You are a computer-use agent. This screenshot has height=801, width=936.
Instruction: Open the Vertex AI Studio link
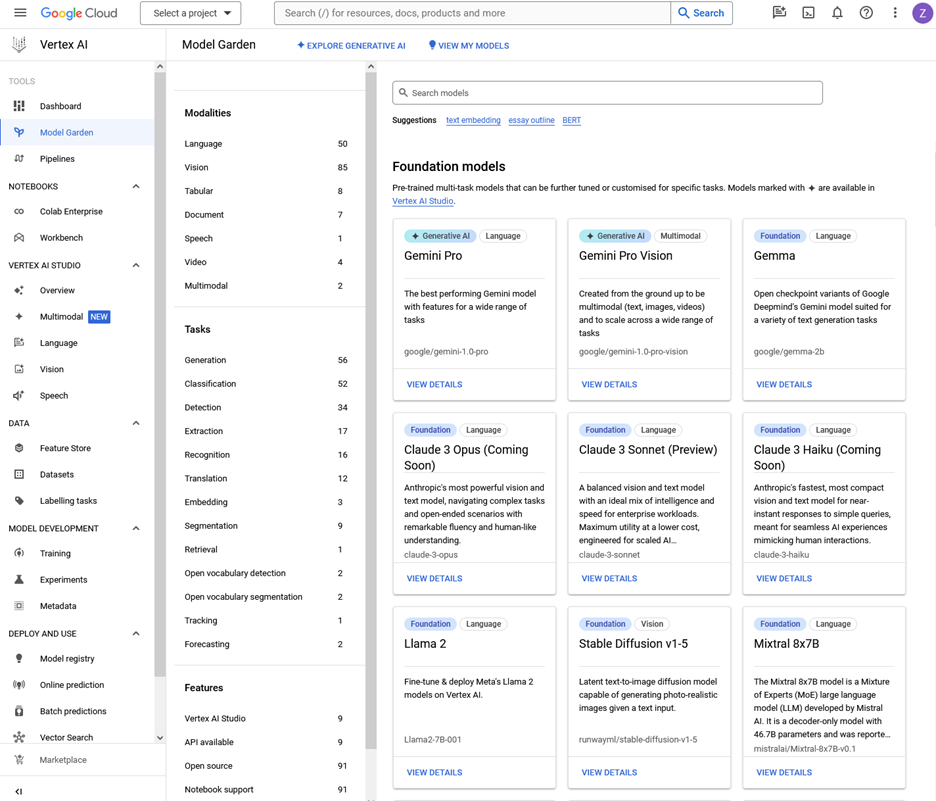tap(423, 201)
